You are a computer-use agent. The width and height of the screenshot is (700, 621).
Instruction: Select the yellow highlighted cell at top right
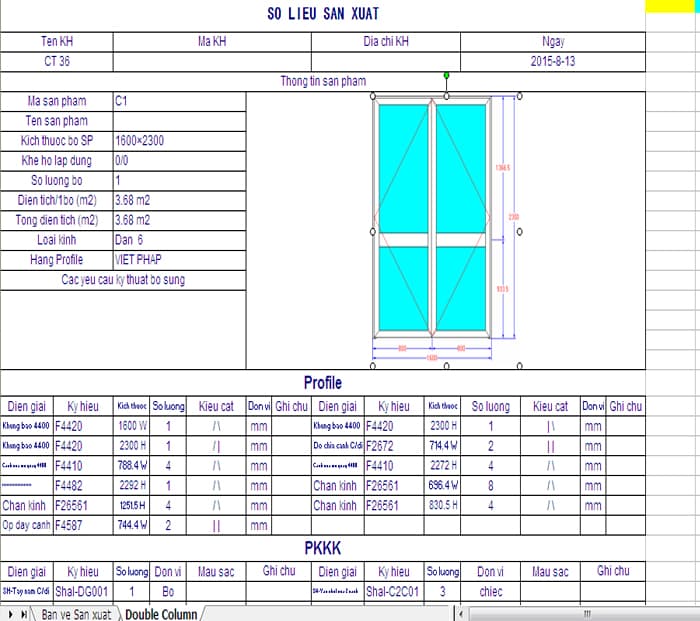click(672, 6)
